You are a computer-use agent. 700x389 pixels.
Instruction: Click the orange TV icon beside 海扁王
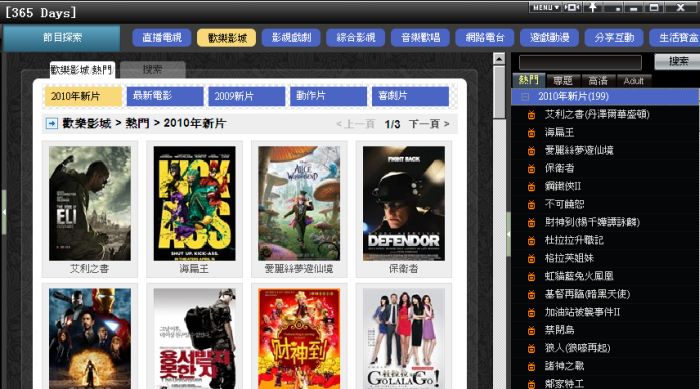(531, 133)
